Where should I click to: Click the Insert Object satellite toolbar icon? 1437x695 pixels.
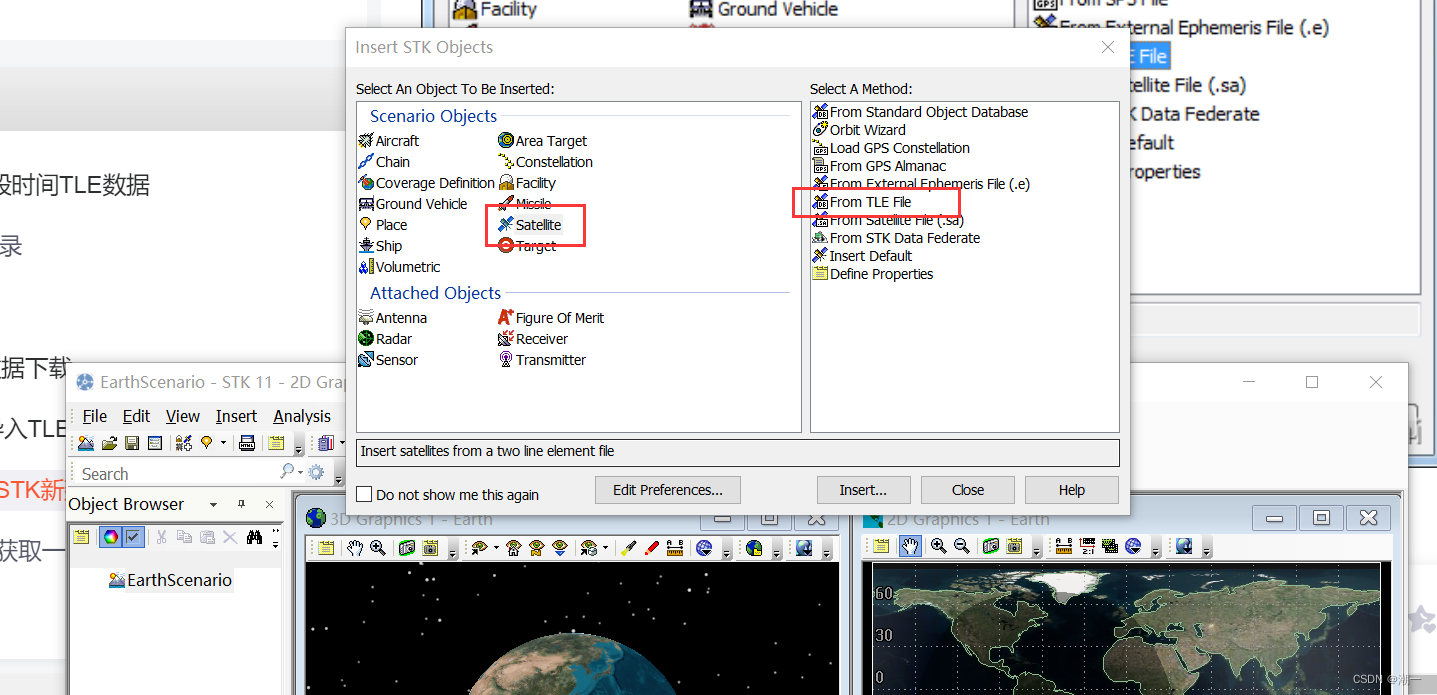[x=184, y=443]
